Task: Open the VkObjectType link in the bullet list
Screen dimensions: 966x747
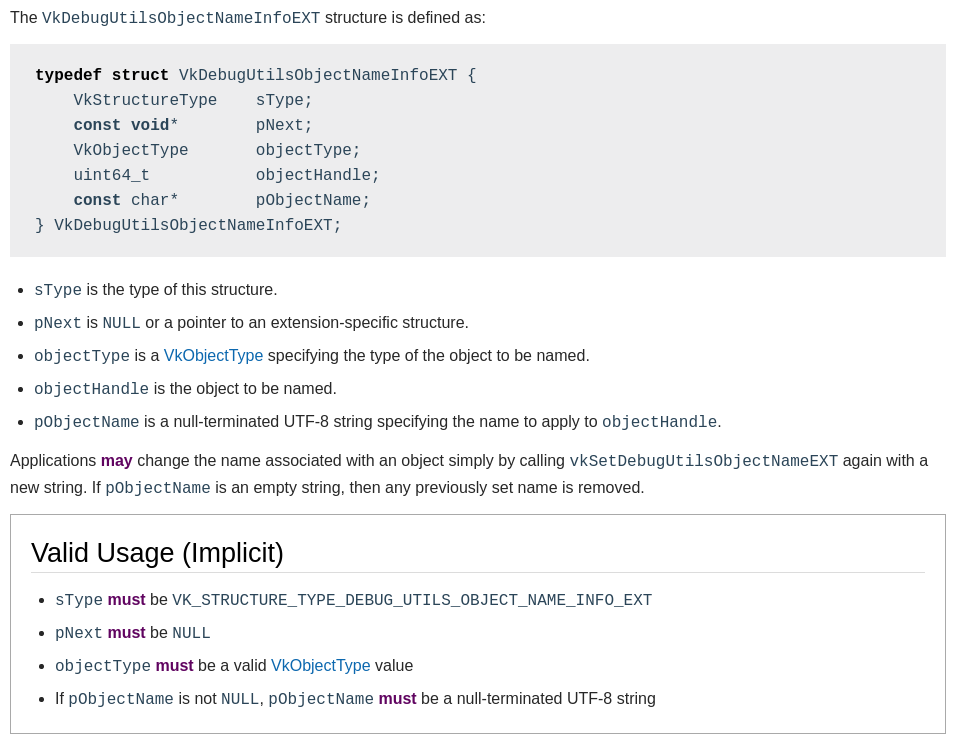Action: point(213,356)
